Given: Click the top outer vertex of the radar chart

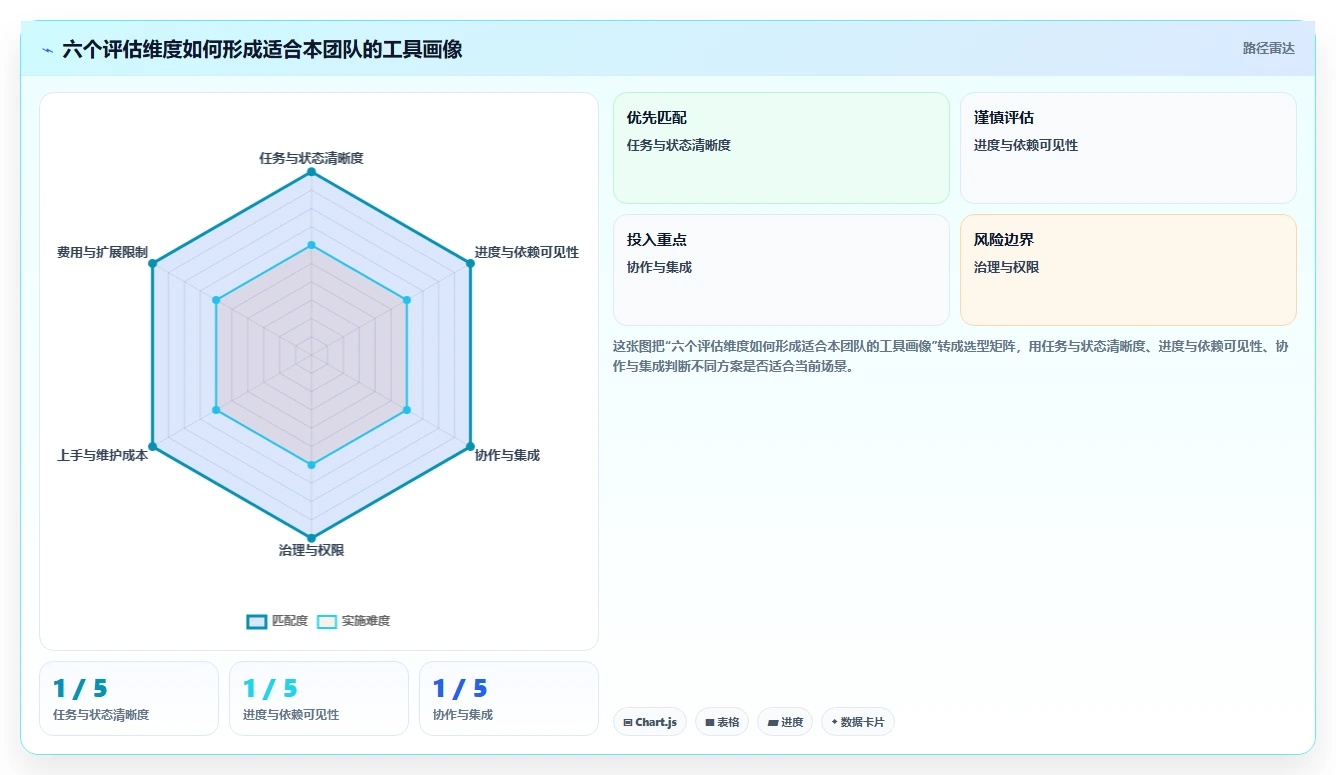Looking at the screenshot, I should click(311, 172).
